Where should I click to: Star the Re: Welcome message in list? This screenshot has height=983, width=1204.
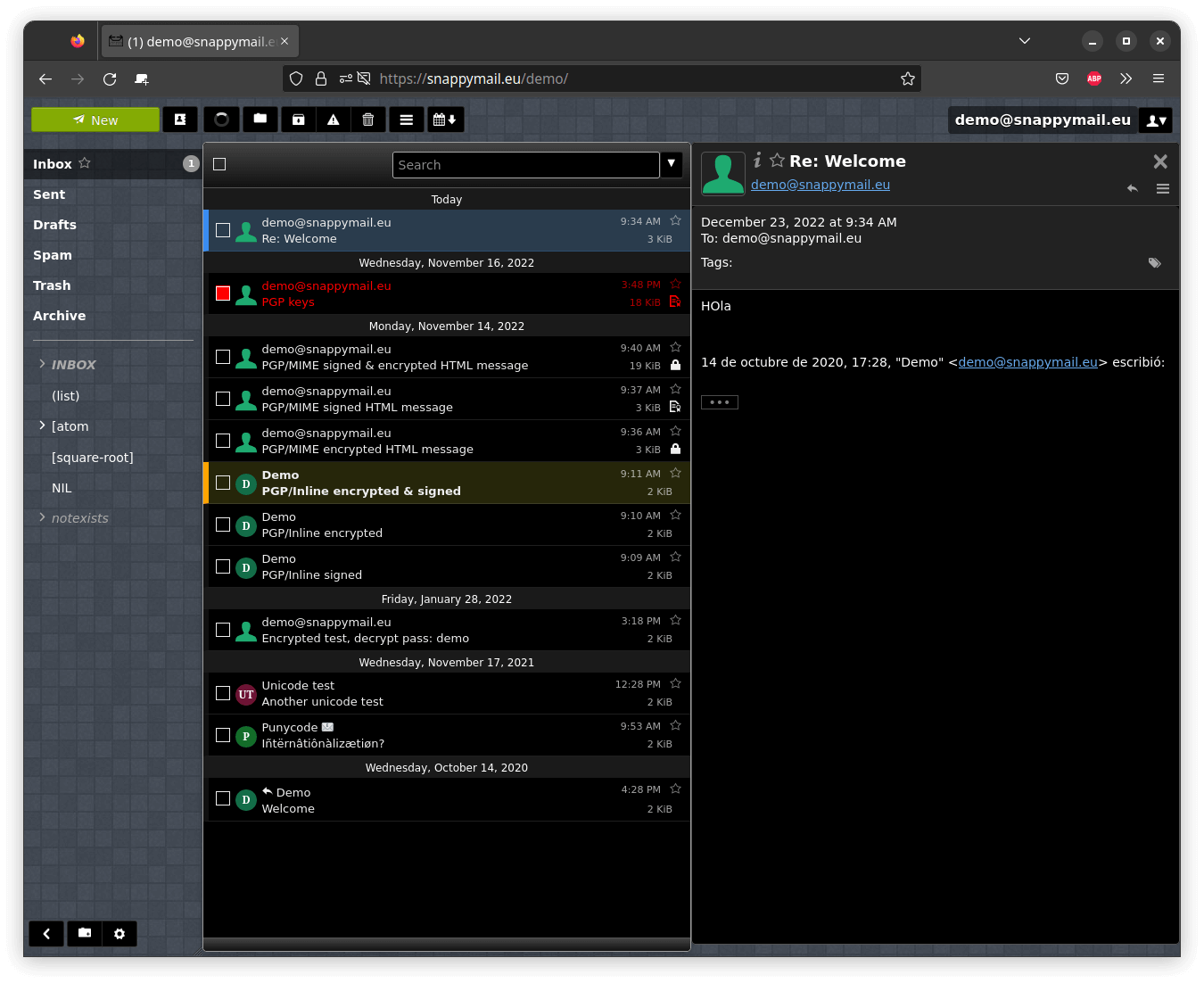[x=675, y=221]
